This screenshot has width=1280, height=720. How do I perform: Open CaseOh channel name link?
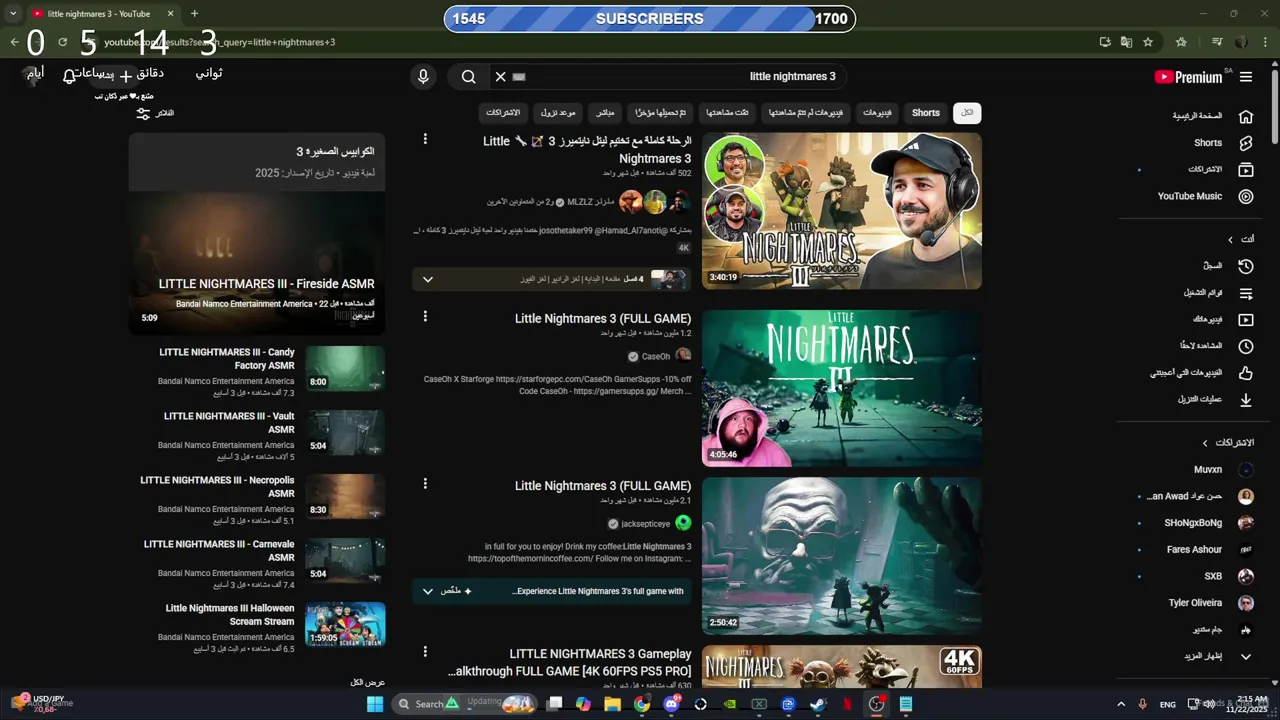pos(656,357)
